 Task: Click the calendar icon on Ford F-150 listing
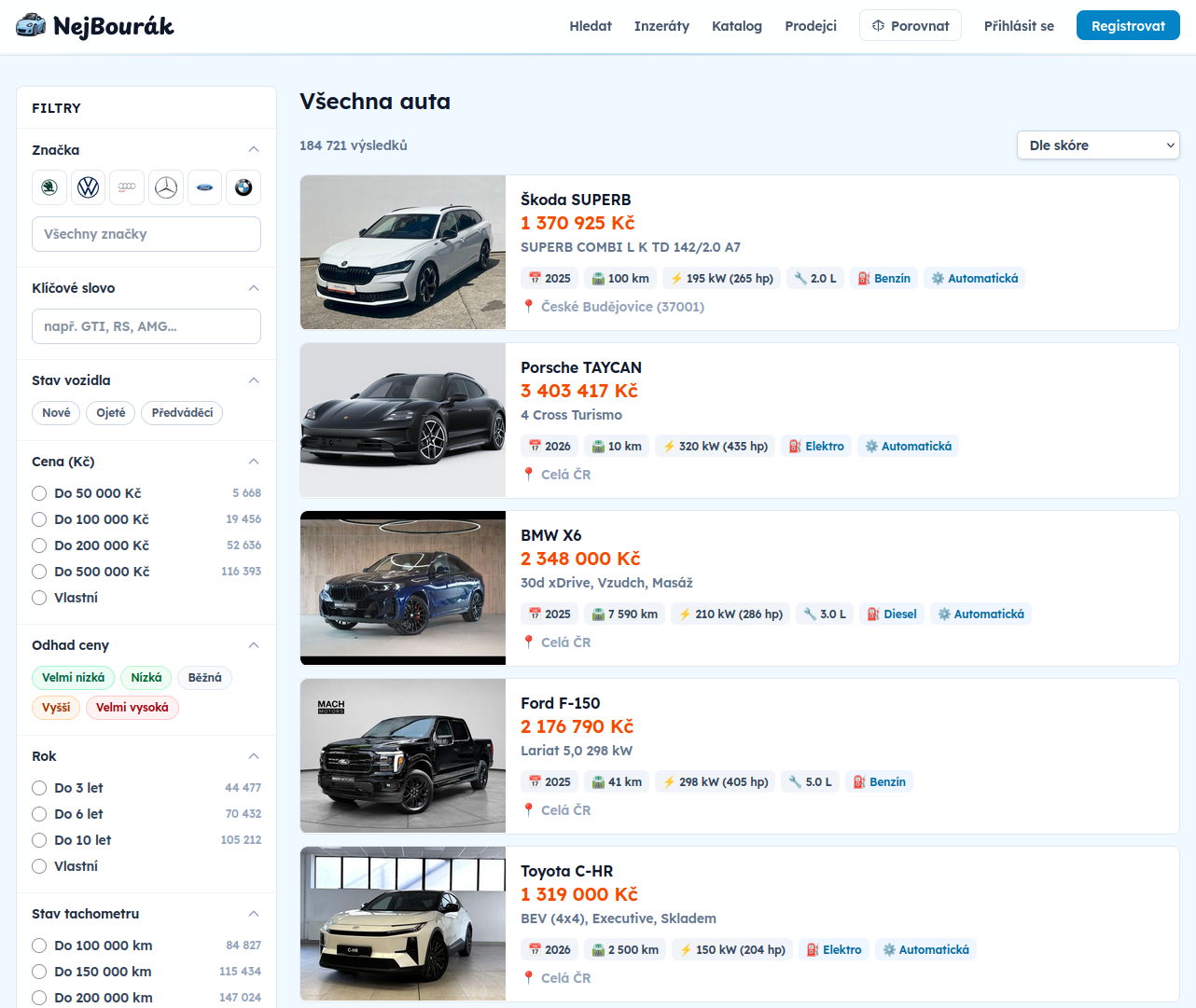point(535,781)
